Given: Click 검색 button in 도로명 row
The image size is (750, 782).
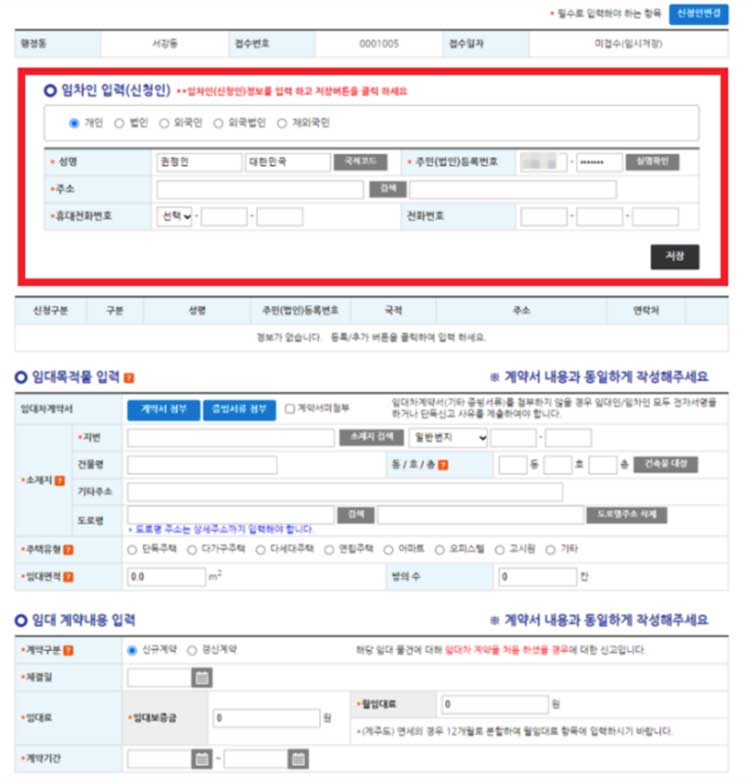Looking at the screenshot, I should click(356, 515).
